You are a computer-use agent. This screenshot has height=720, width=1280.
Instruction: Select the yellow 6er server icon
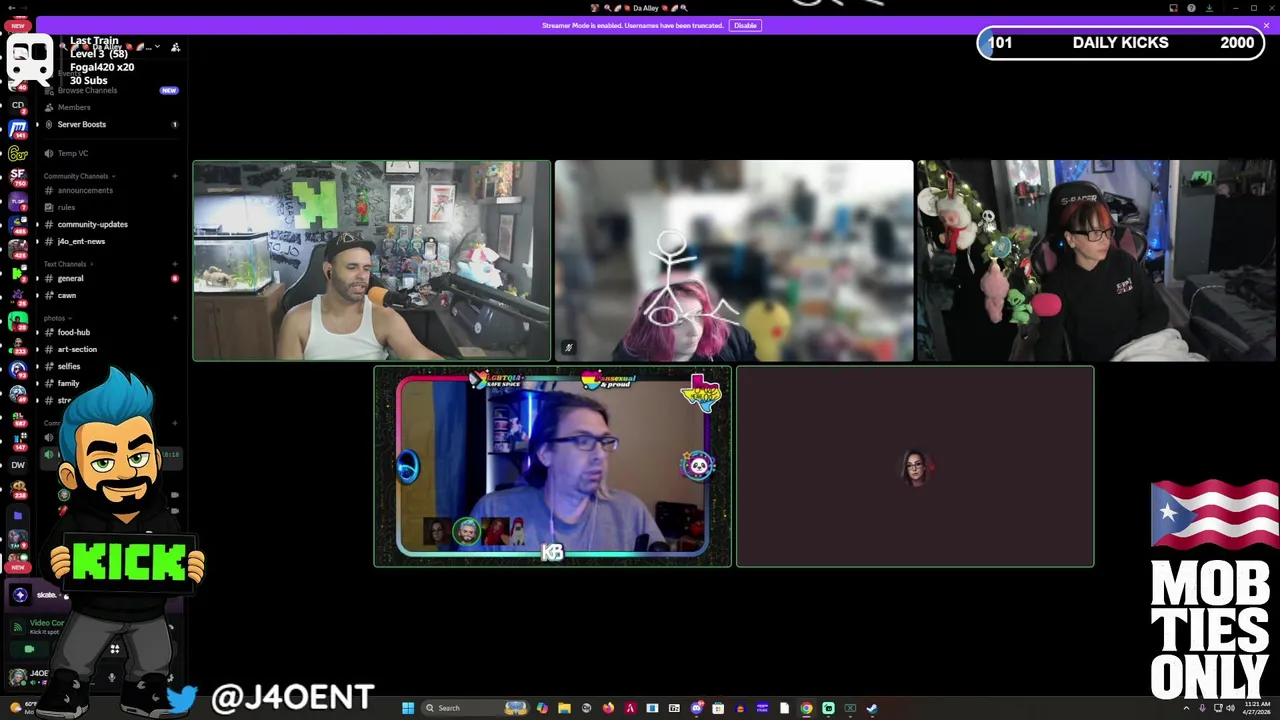[17, 153]
